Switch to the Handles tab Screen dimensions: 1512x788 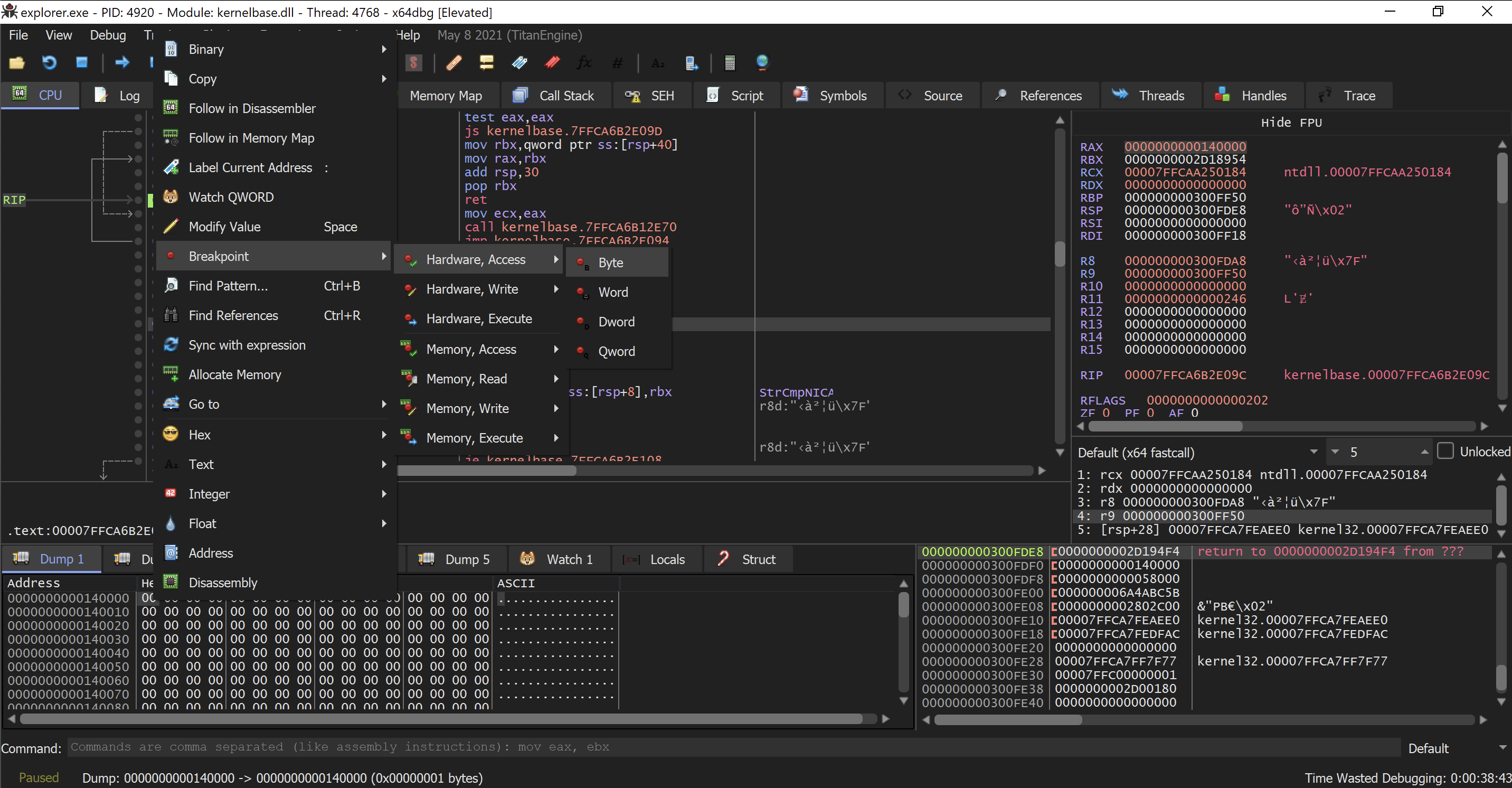click(1253, 95)
